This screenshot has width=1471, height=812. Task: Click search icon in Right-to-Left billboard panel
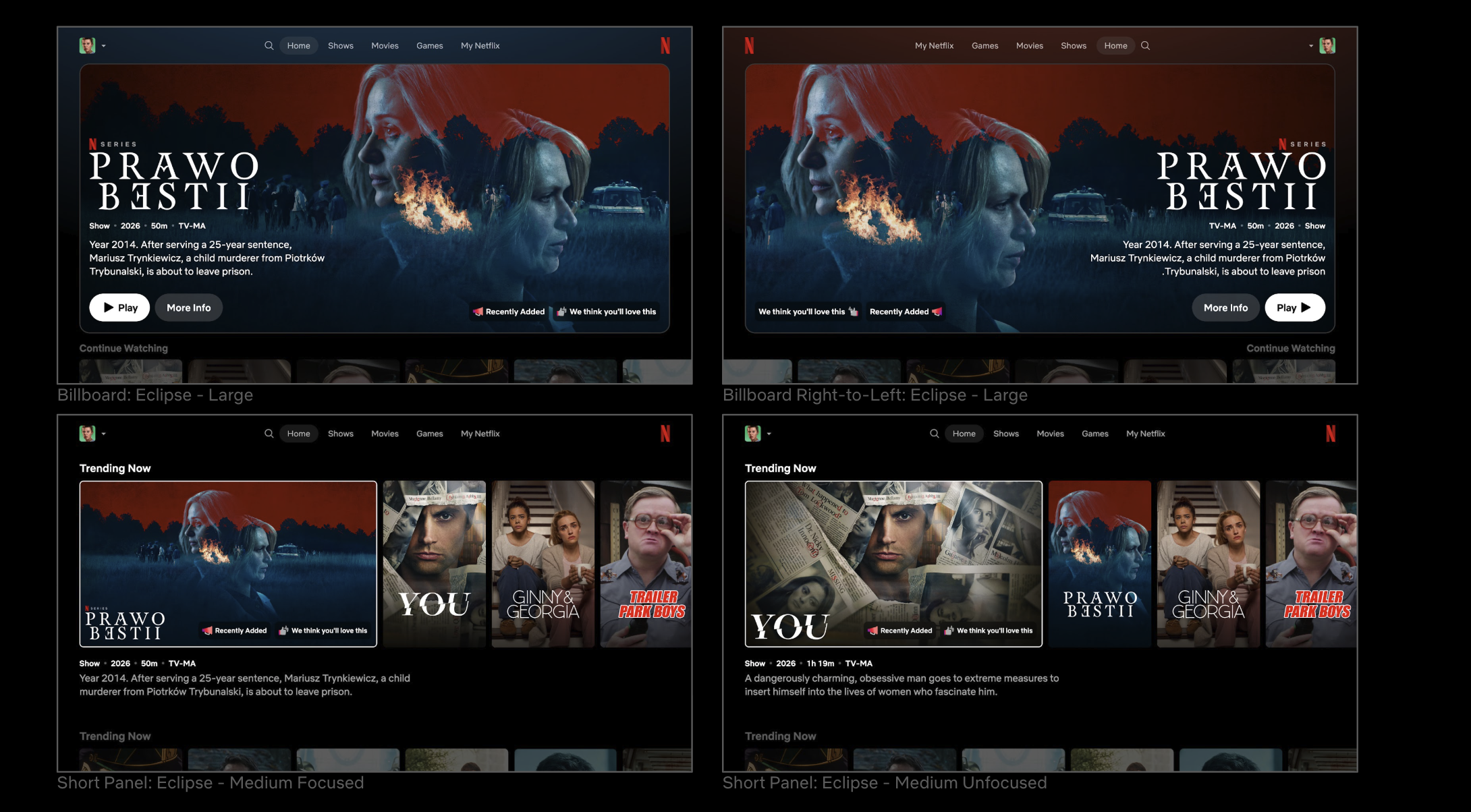(1145, 46)
